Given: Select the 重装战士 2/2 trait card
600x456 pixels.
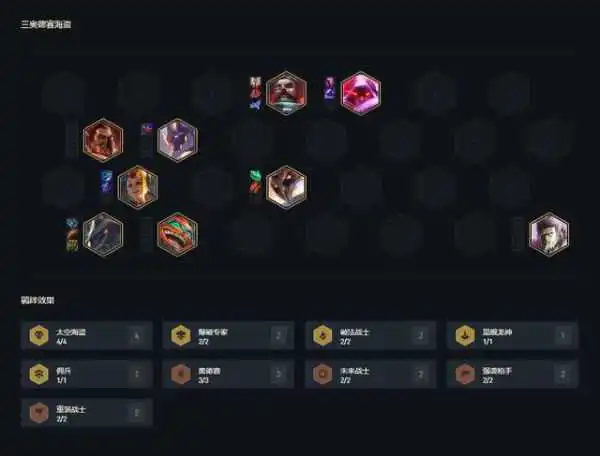Looking at the screenshot, I should pos(87,413).
